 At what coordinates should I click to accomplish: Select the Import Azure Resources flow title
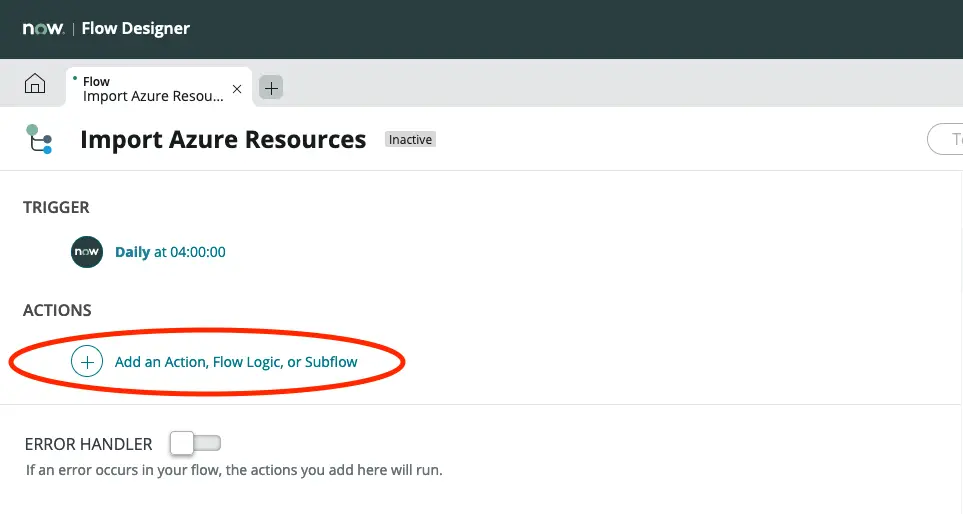click(223, 140)
